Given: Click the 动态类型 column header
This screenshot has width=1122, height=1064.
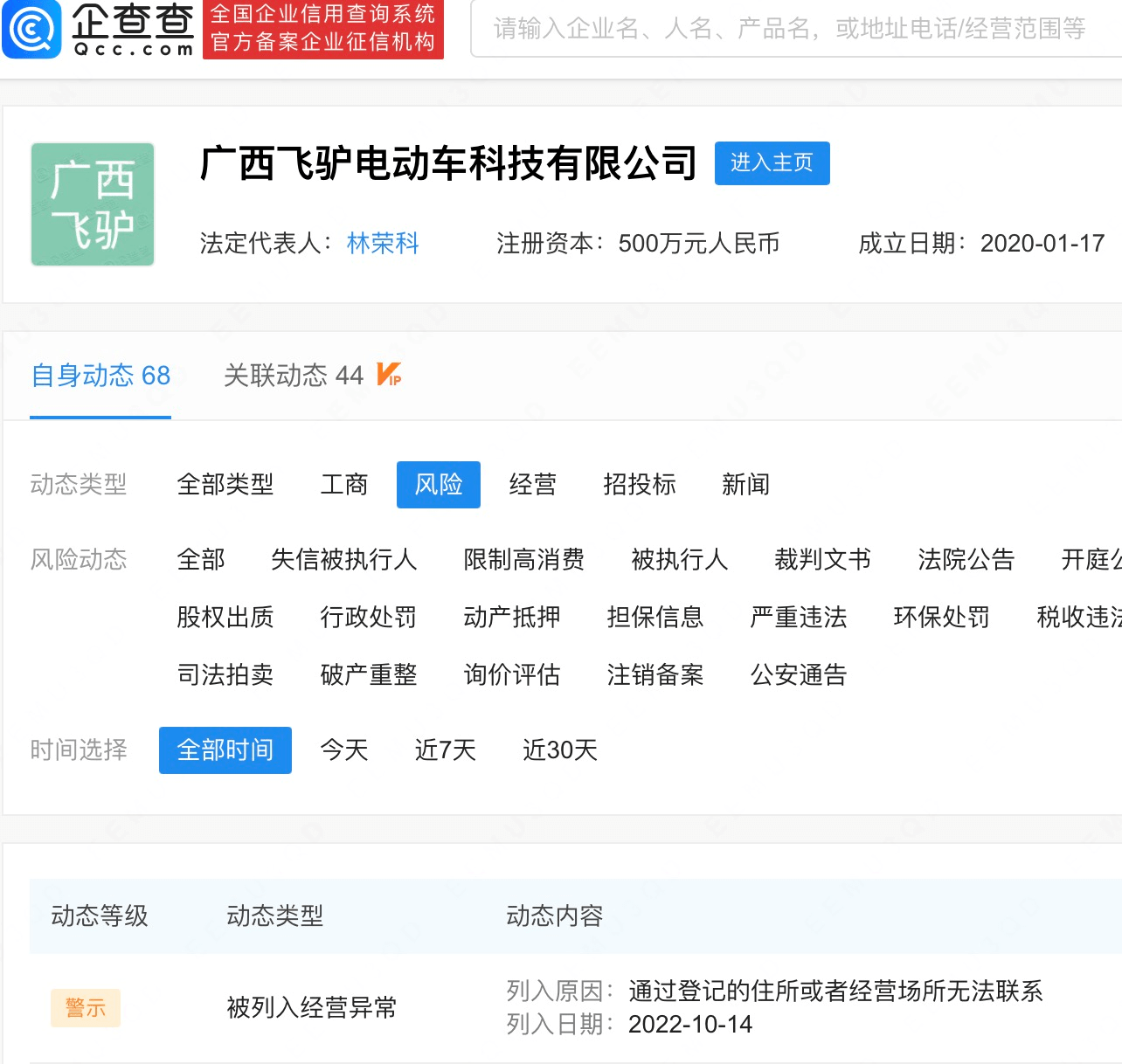Looking at the screenshot, I should (275, 915).
